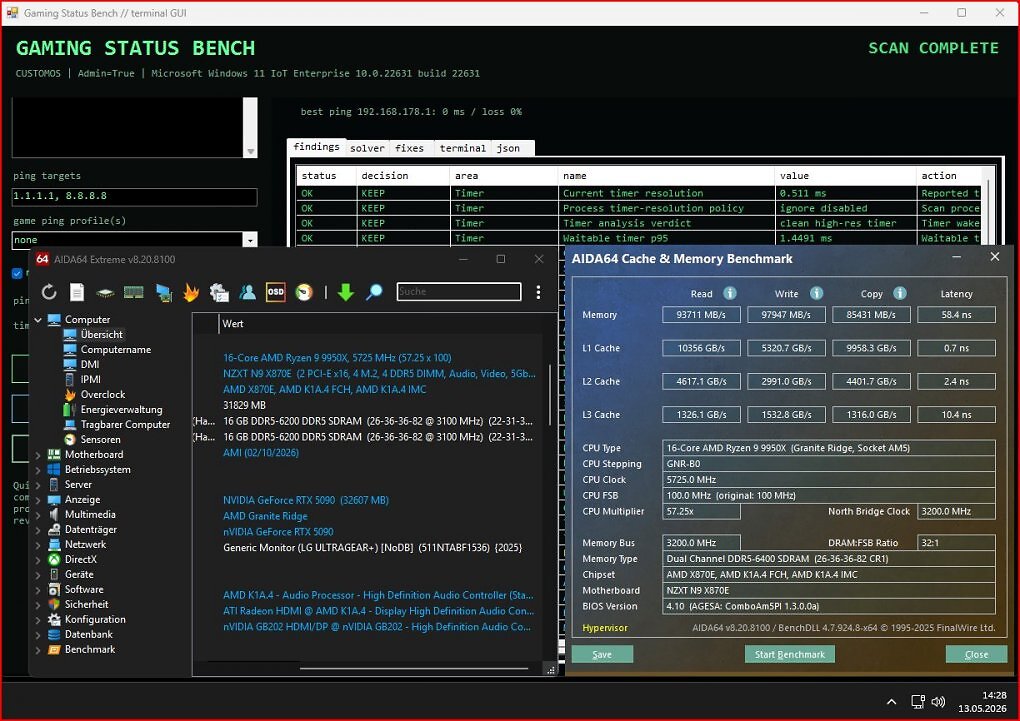The image size is (1020, 721).
Task: Click the Hypervisor link
Action: coord(605,628)
